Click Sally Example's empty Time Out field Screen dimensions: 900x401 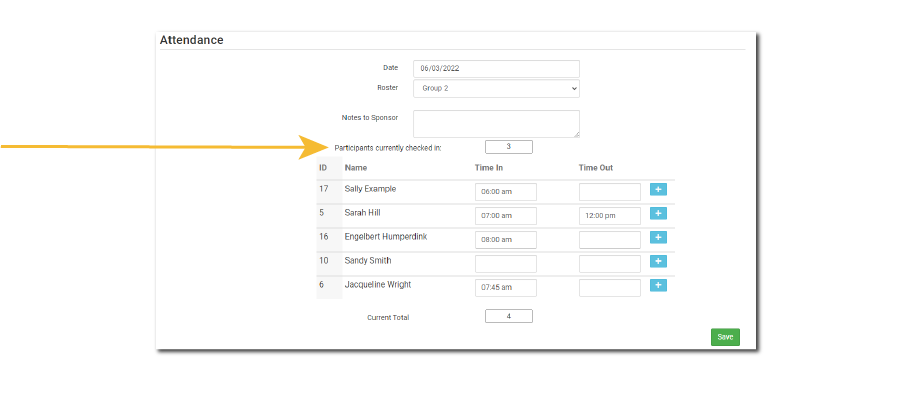click(x=609, y=191)
